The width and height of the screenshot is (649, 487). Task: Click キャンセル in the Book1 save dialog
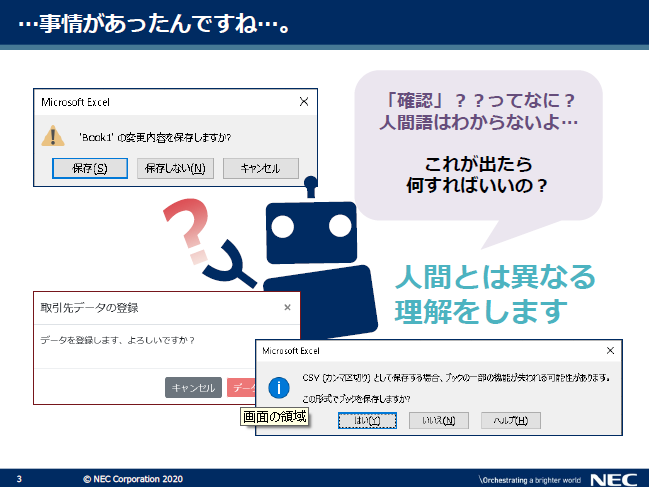tap(260, 168)
